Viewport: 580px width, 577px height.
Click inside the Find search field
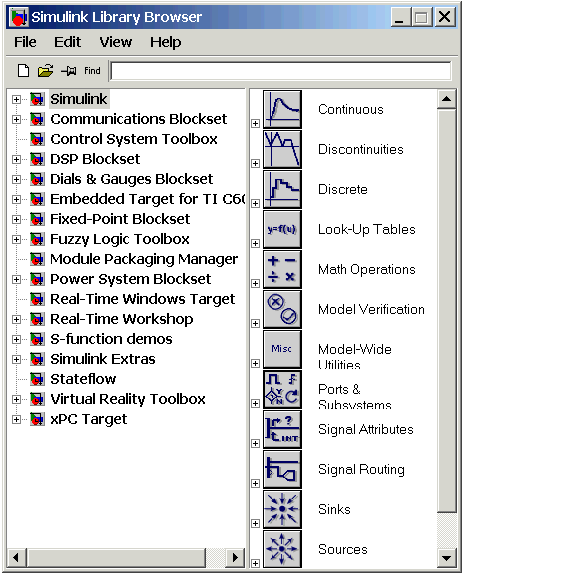point(281,71)
